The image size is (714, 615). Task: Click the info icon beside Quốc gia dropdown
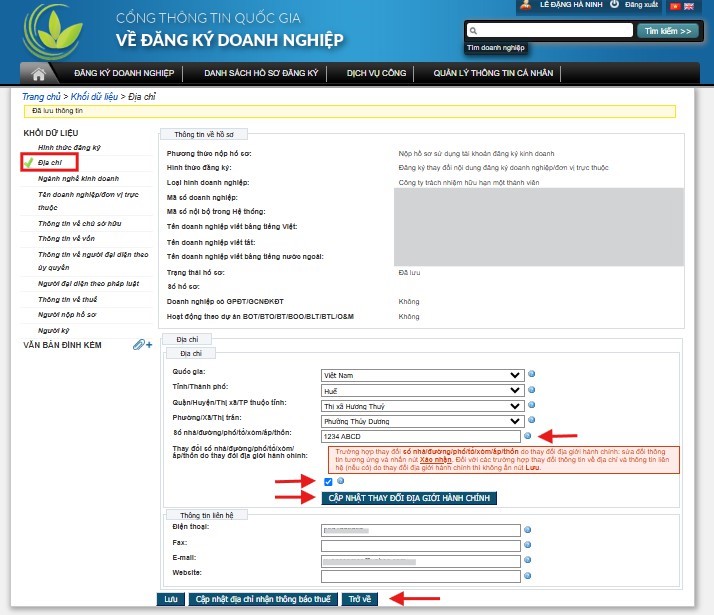533,375
